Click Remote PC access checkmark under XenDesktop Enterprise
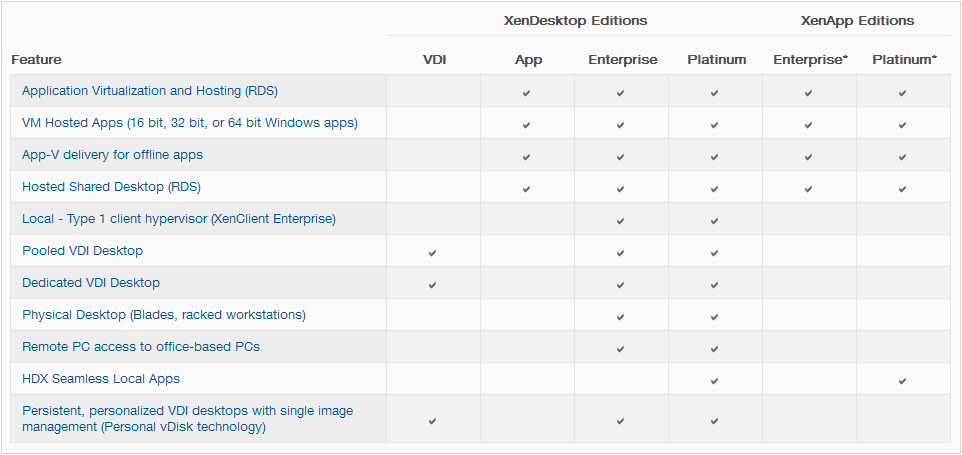The height and width of the screenshot is (455, 962). click(620, 349)
